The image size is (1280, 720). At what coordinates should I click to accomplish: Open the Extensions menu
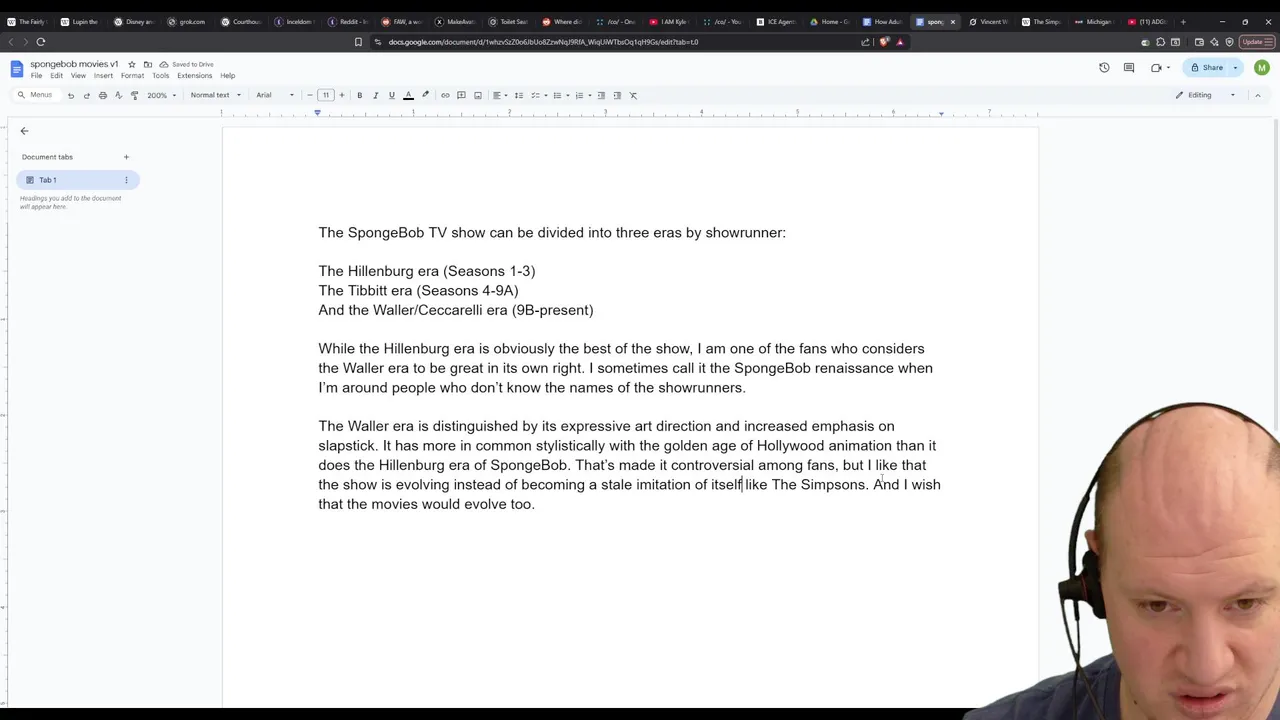point(194,76)
